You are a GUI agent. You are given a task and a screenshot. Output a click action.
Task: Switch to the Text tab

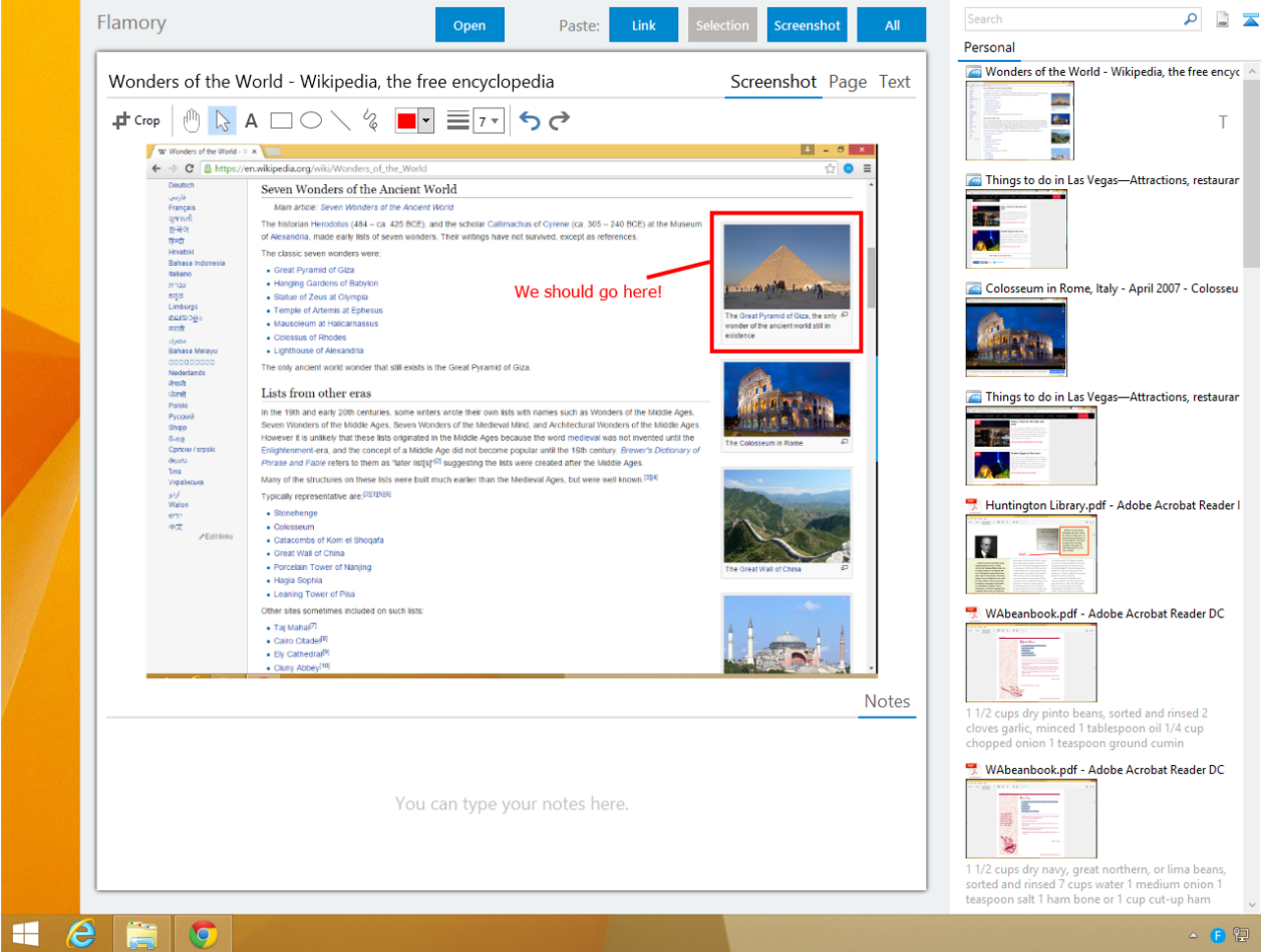[x=894, y=82]
